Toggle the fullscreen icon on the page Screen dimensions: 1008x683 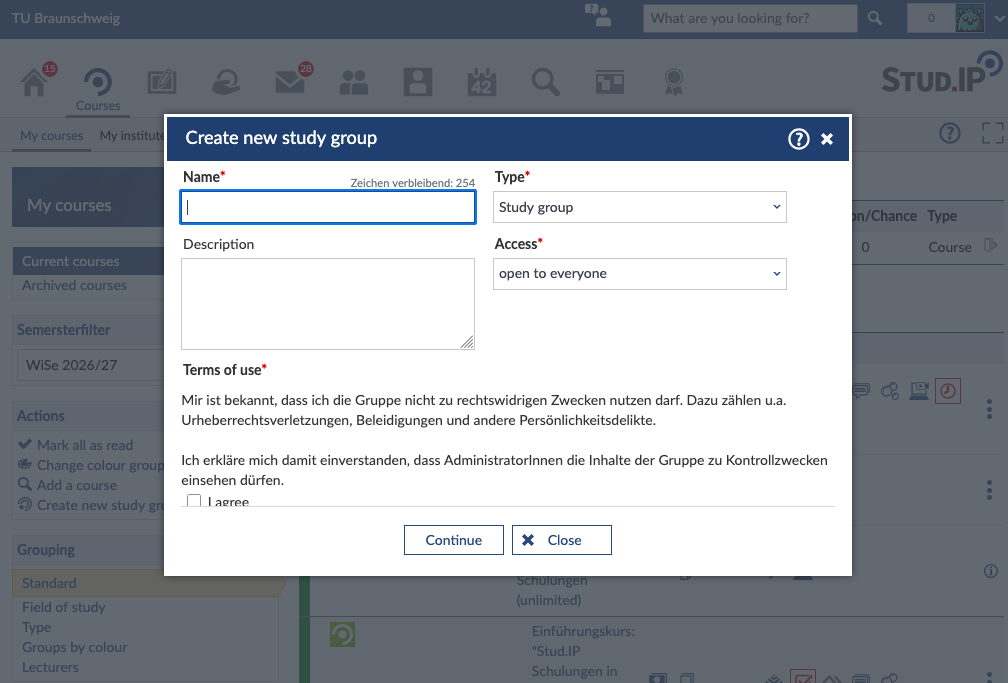[993, 133]
